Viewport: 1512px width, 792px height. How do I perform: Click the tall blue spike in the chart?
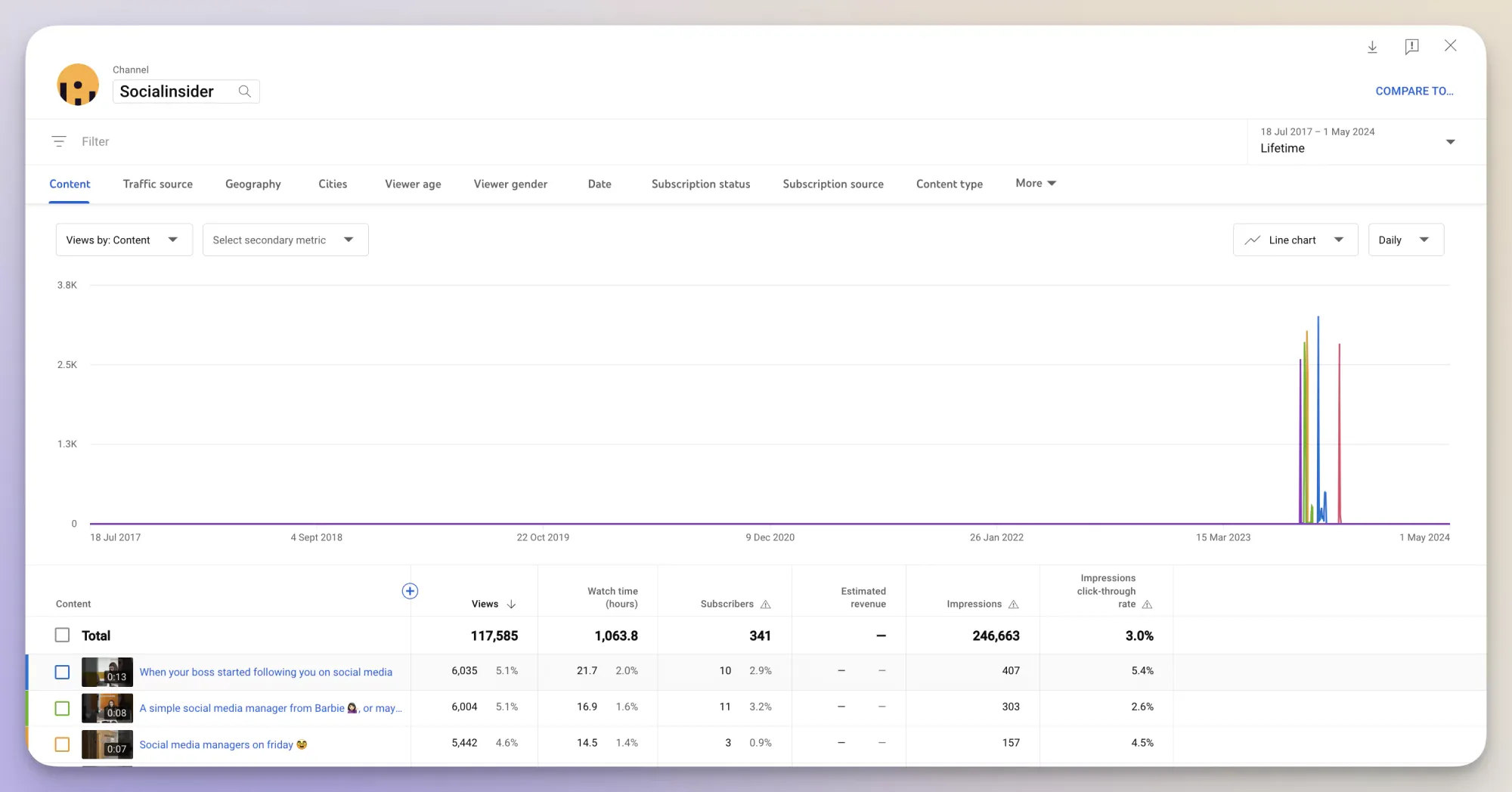coord(1318,419)
